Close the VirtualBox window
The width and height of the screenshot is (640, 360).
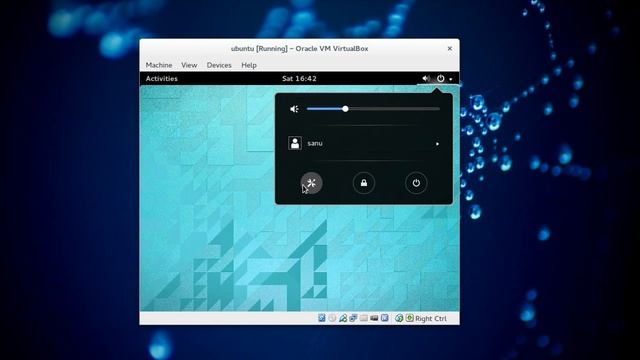pos(449,48)
